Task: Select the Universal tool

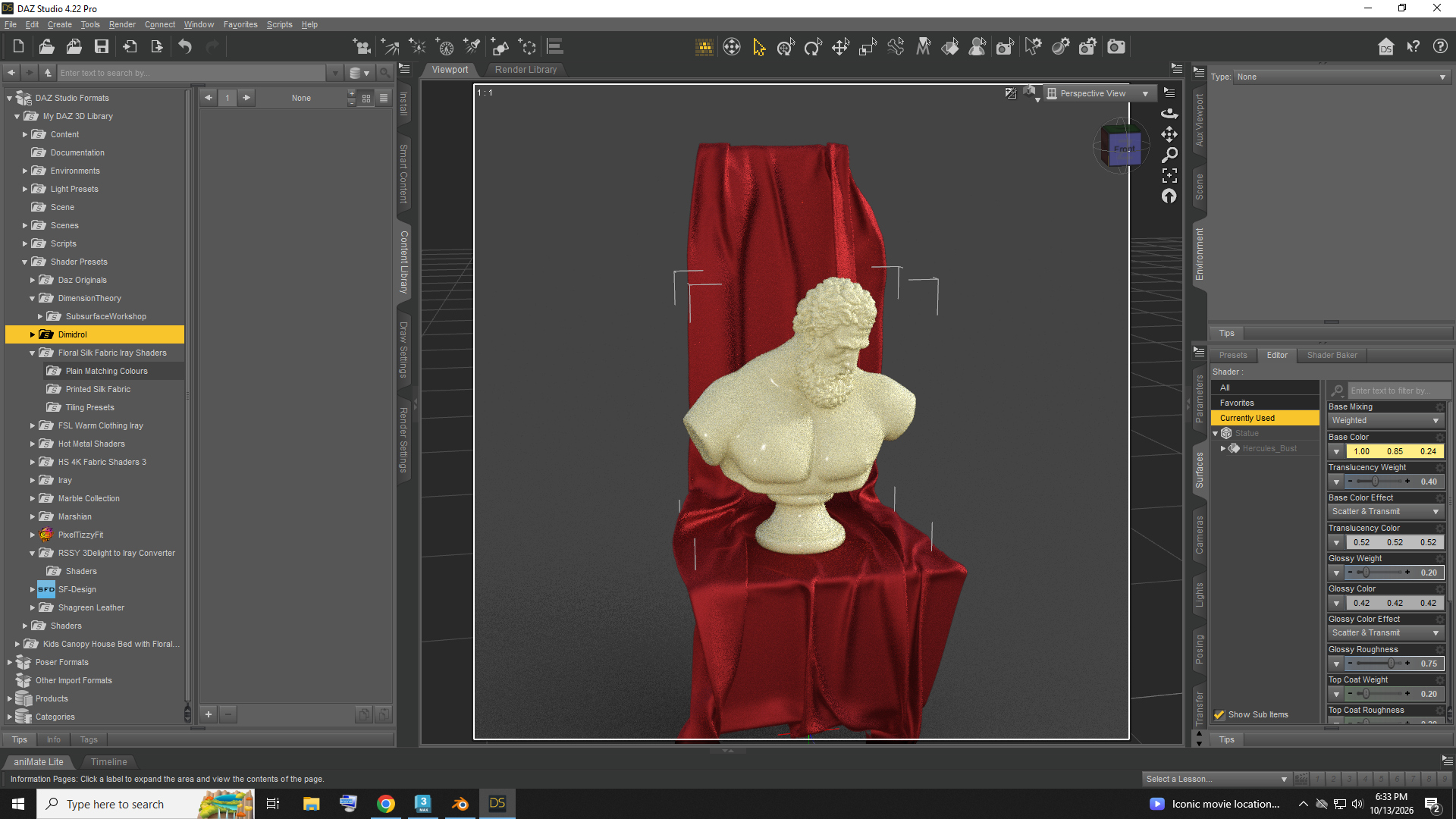Action: [786, 47]
